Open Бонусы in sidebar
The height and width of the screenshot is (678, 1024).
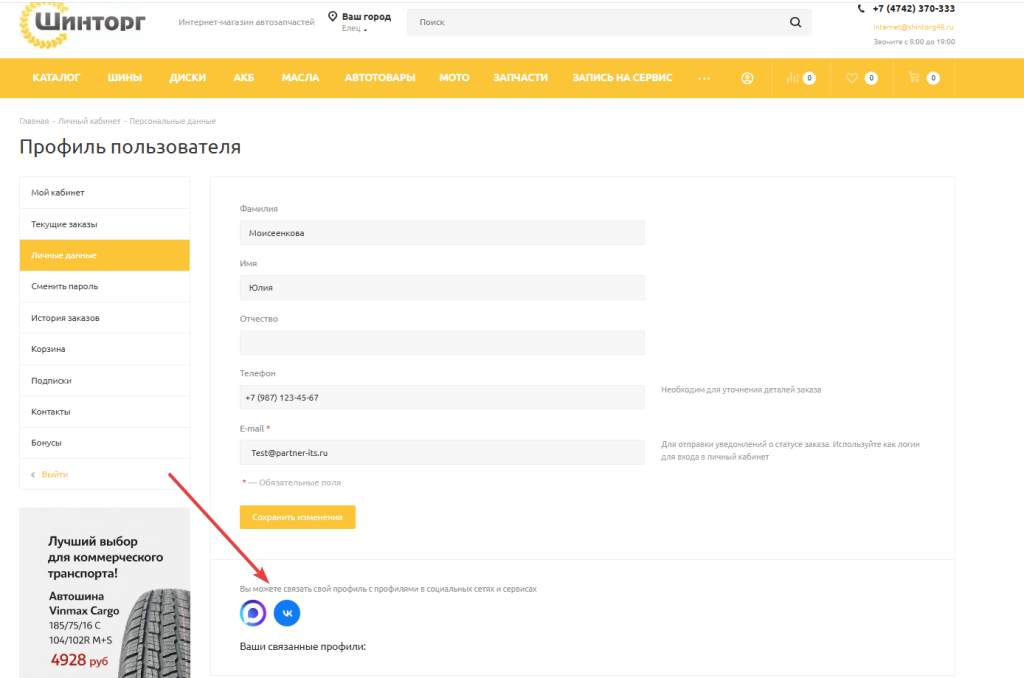[x=104, y=443]
